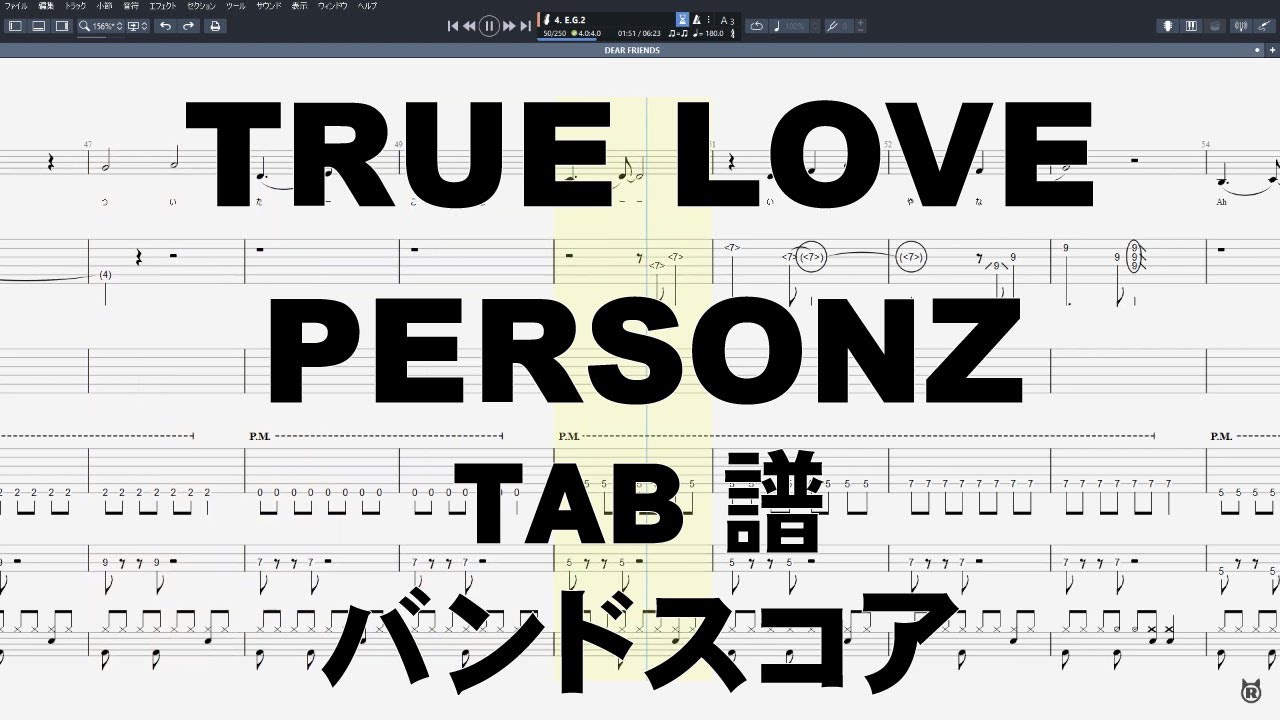The height and width of the screenshot is (720, 1280).
Task: Pause playback with the round button
Action: tap(489, 26)
